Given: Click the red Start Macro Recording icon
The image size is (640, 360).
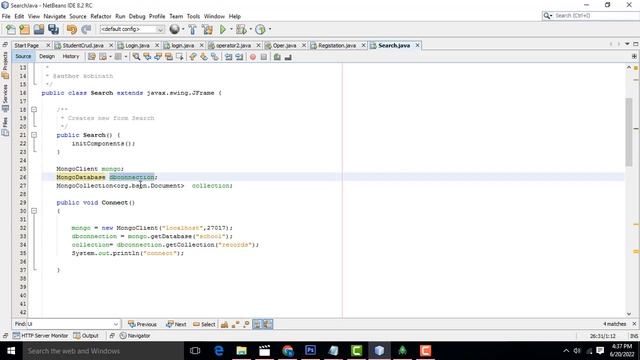Looking at the screenshot, I should coord(253,57).
